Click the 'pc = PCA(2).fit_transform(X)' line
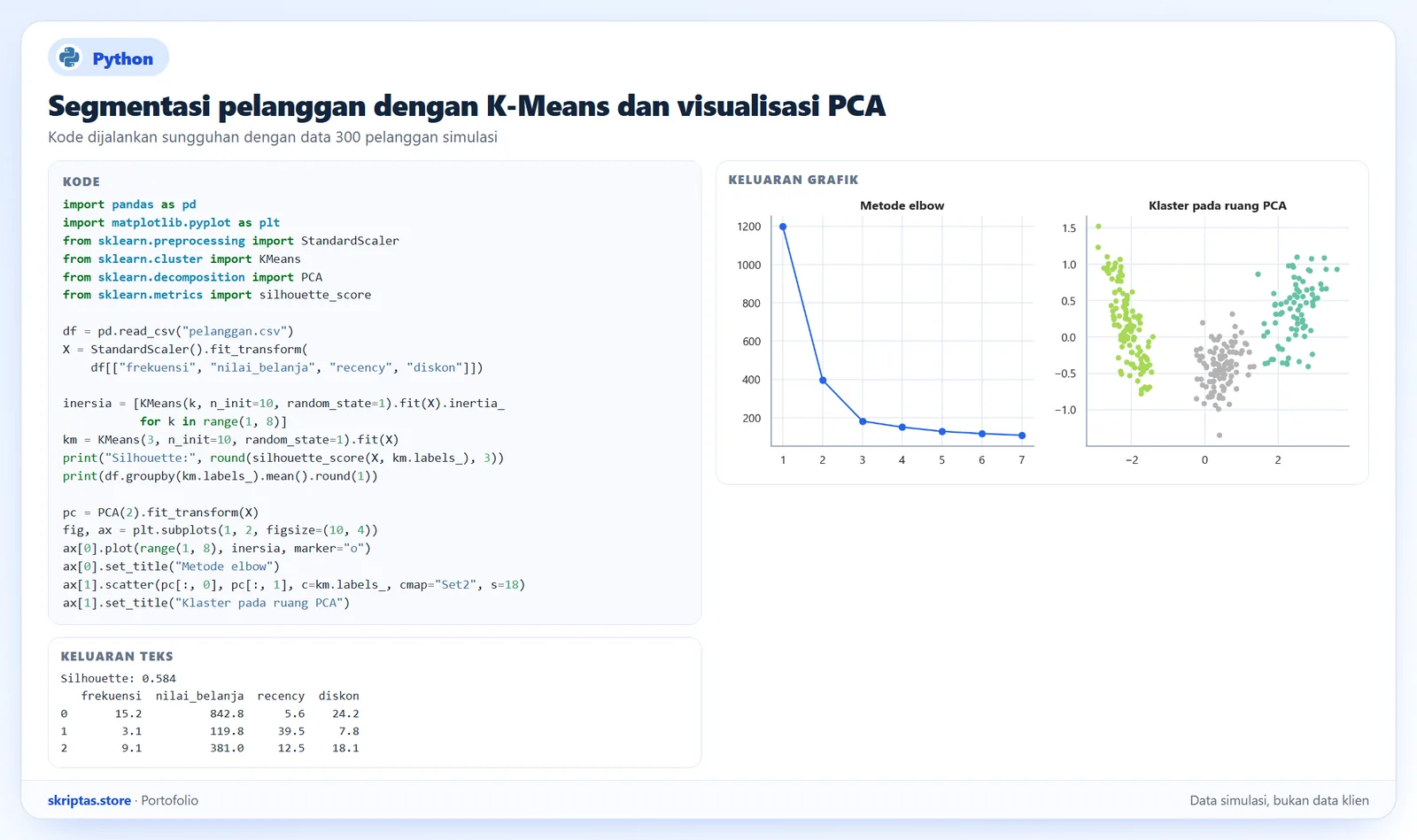Image resolution: width=1417 pixels, height=840 pixels. (x=161, y=512)
